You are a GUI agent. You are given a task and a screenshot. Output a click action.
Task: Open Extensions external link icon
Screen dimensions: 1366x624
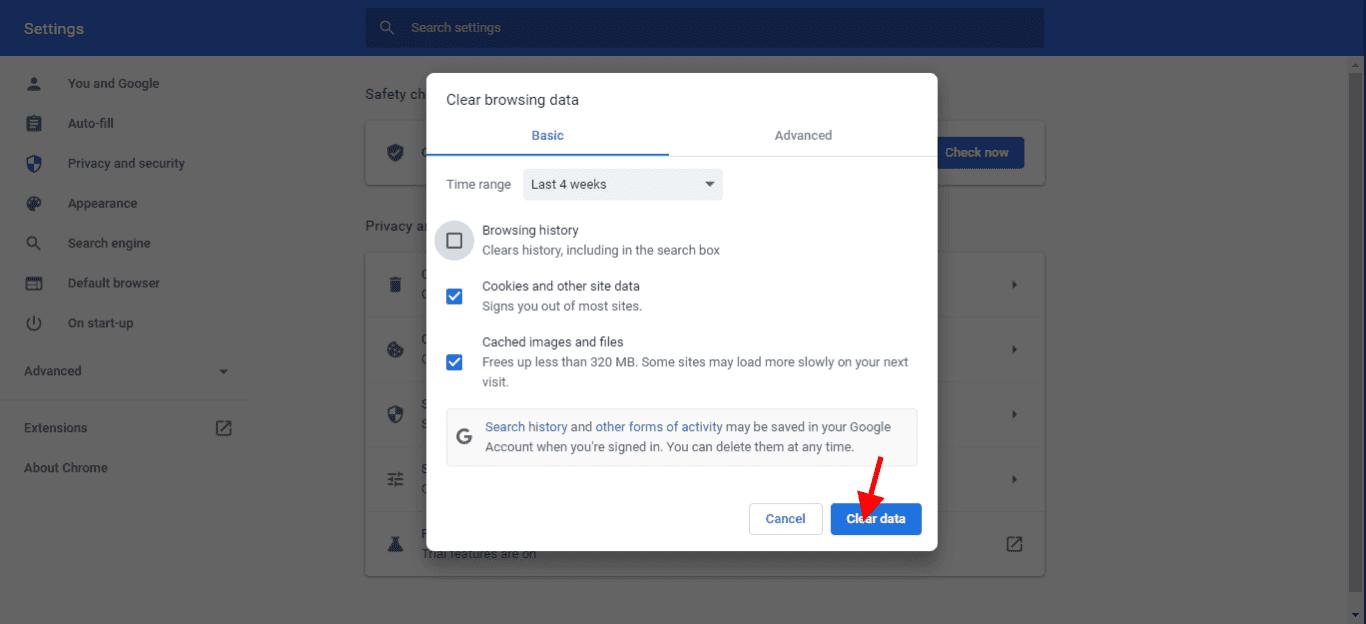[224, 428]
